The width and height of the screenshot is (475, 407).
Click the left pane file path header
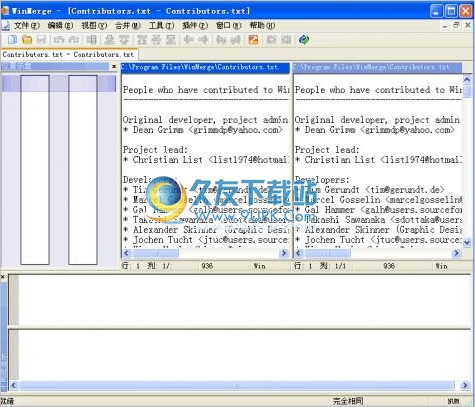[x=206, y=67]
